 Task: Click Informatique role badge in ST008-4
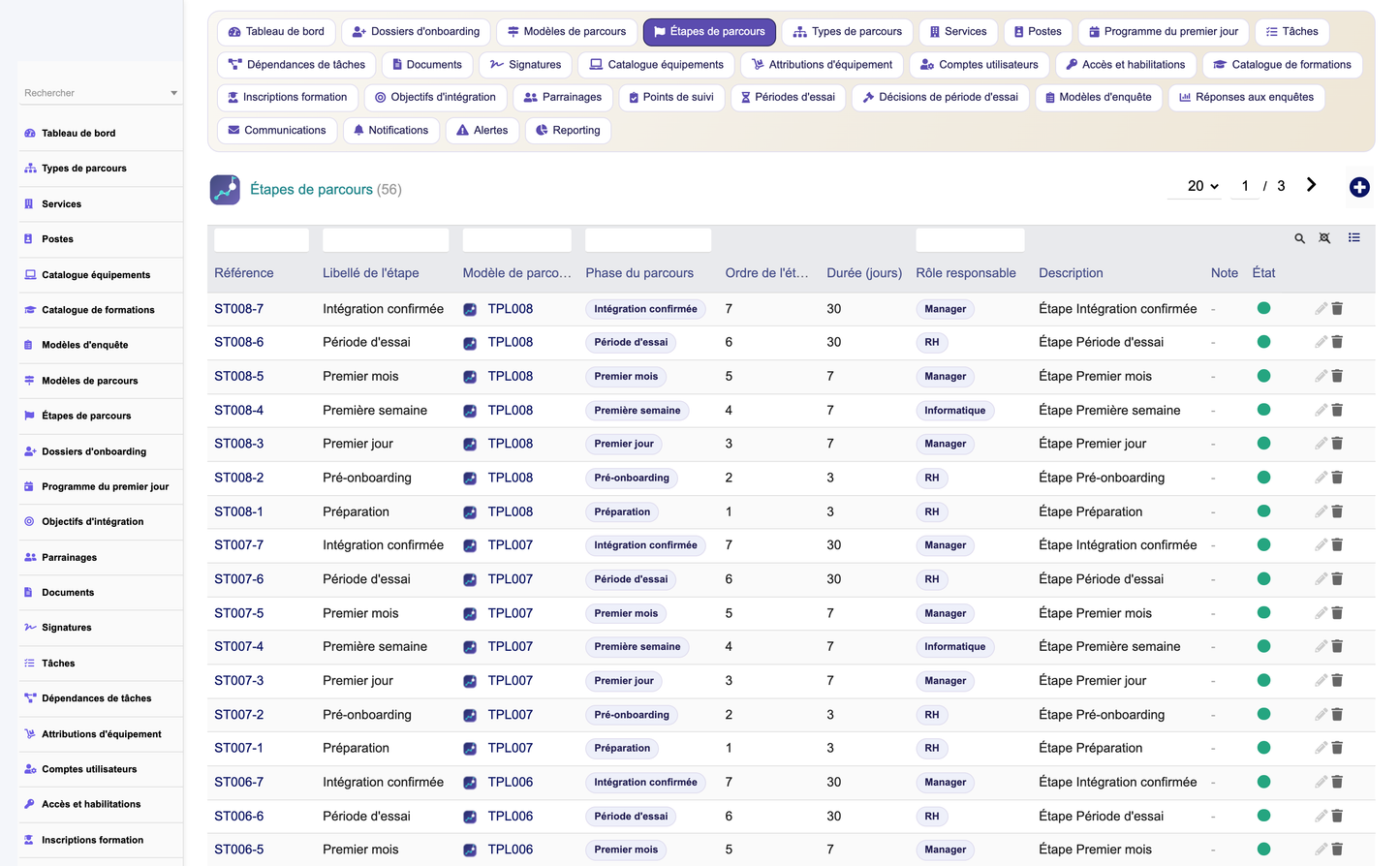(x=954, y=411)
